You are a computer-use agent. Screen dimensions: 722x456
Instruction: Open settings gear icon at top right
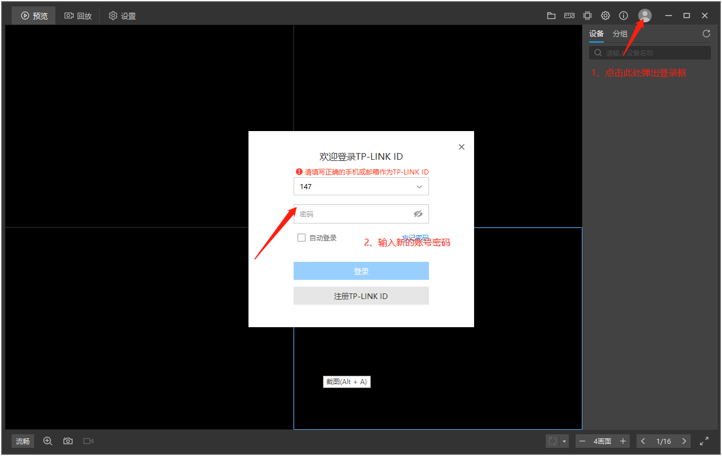click(x=605, y=16)
